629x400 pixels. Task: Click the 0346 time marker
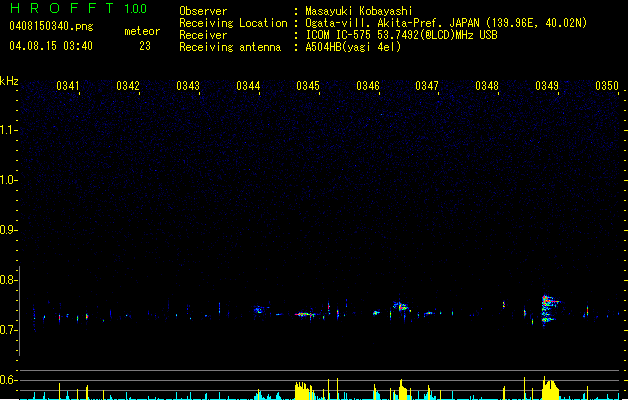coord(368,86)
